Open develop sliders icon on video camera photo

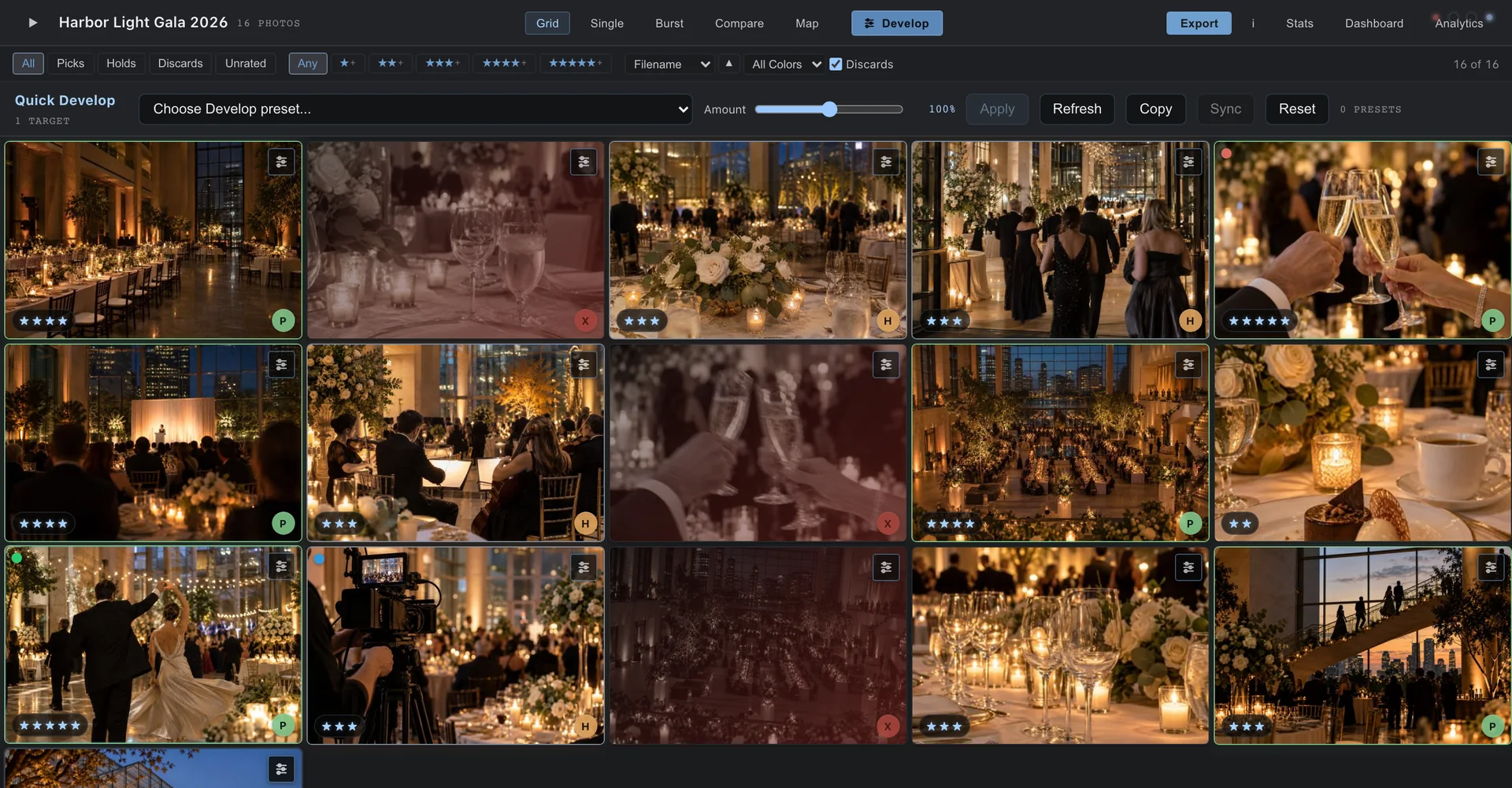coord(584,567)
